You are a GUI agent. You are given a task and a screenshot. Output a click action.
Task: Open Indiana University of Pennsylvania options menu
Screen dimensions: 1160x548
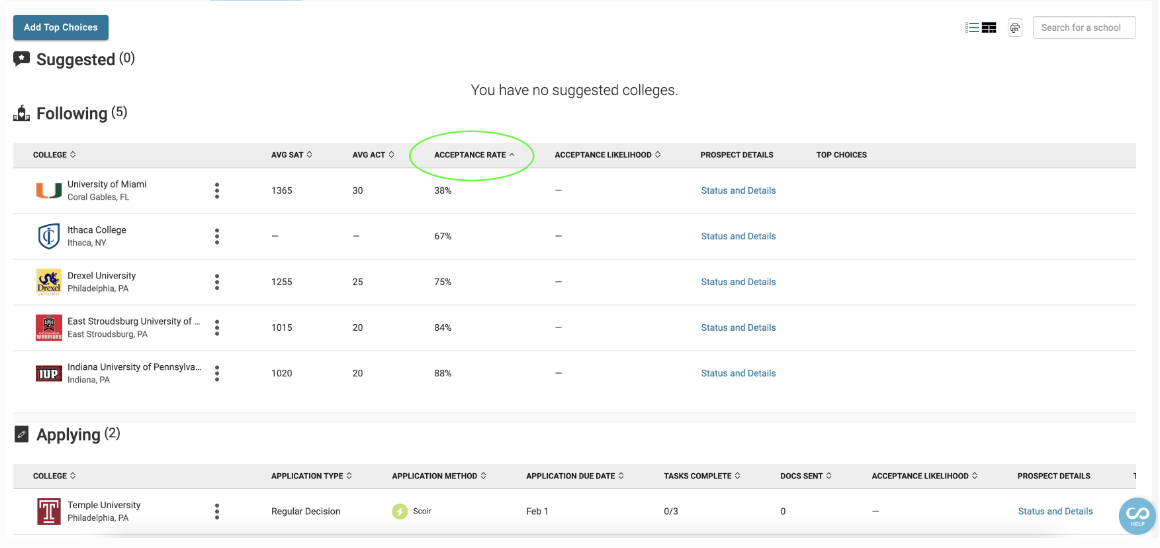coord(217,373)
